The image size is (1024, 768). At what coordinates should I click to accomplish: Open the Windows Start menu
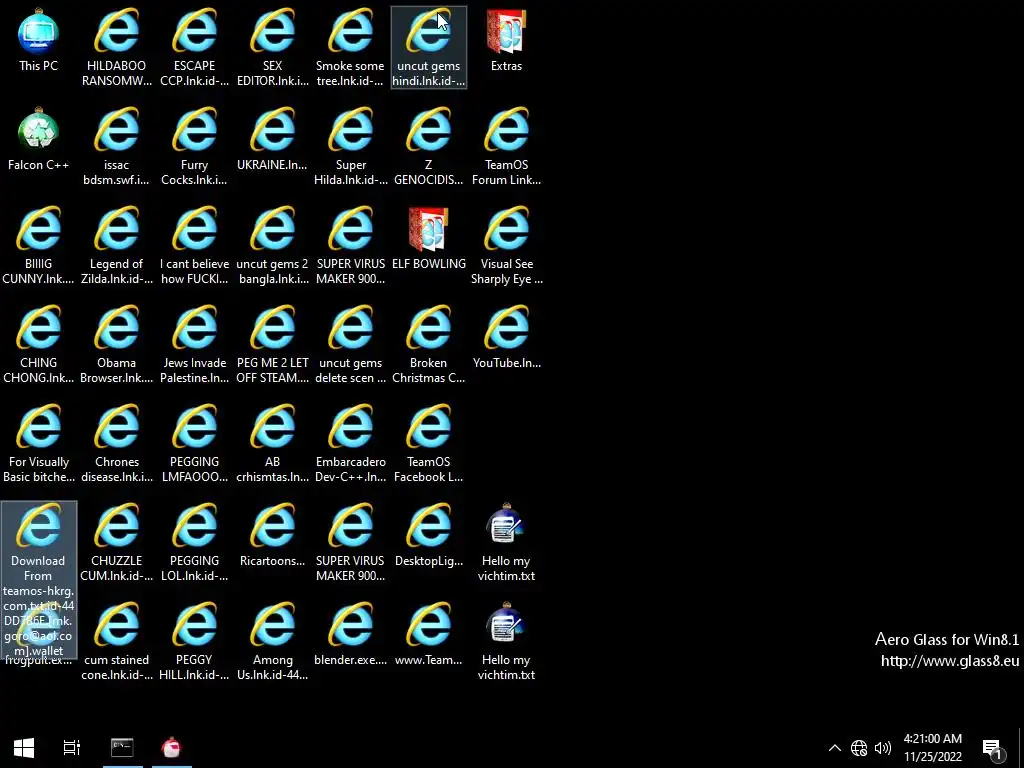(x=24, y=748)
